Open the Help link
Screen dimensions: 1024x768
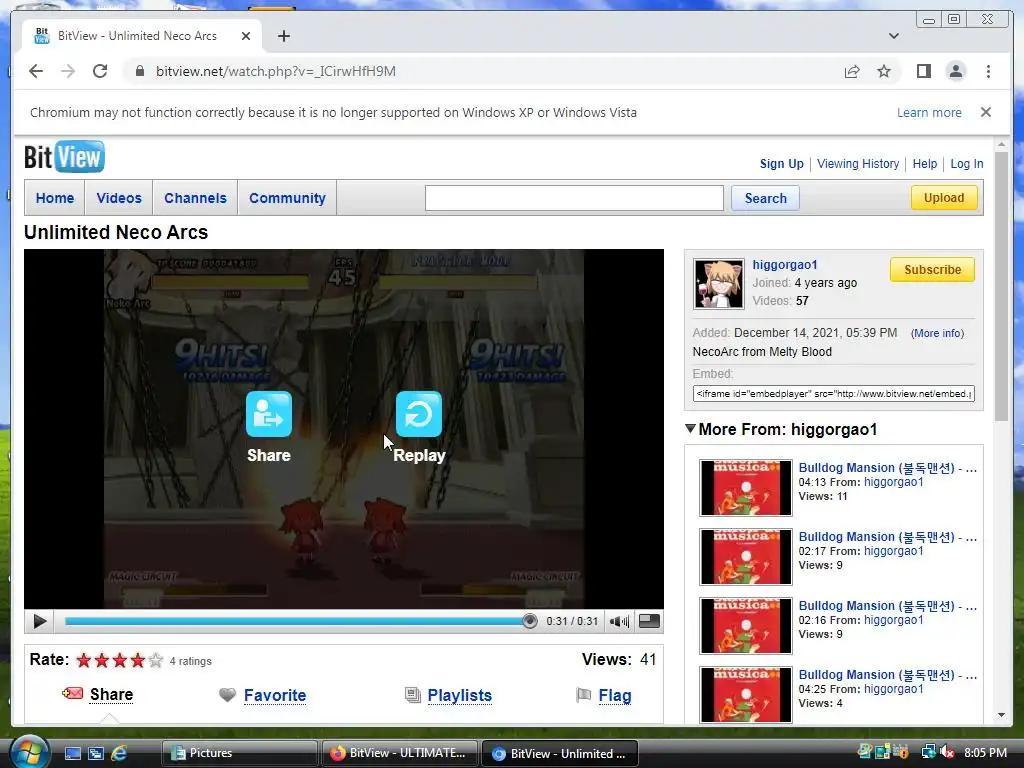click(x=924, y=164)
